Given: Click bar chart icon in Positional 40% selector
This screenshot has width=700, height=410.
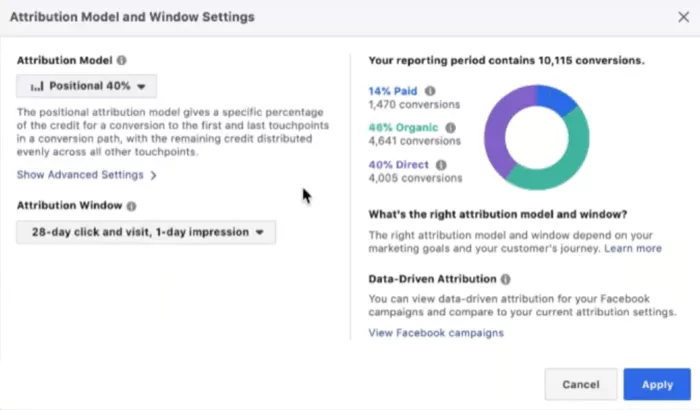Looking at the screenshot, I should pyautogui.click(x=37, y=86).
